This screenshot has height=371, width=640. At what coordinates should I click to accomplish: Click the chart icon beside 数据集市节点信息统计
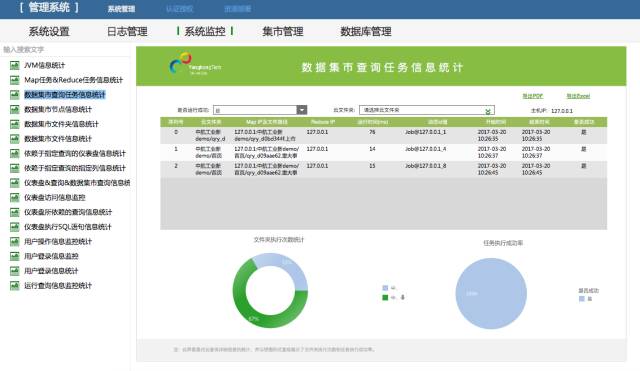pyautogui.click(x=15, y=109)
